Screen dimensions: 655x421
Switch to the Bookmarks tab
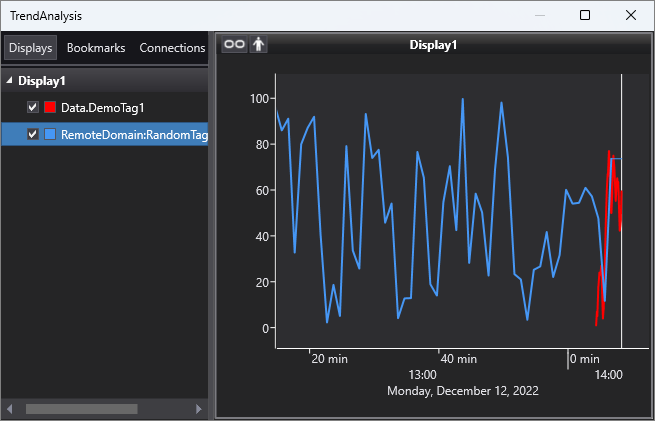[x=96, y=48]
